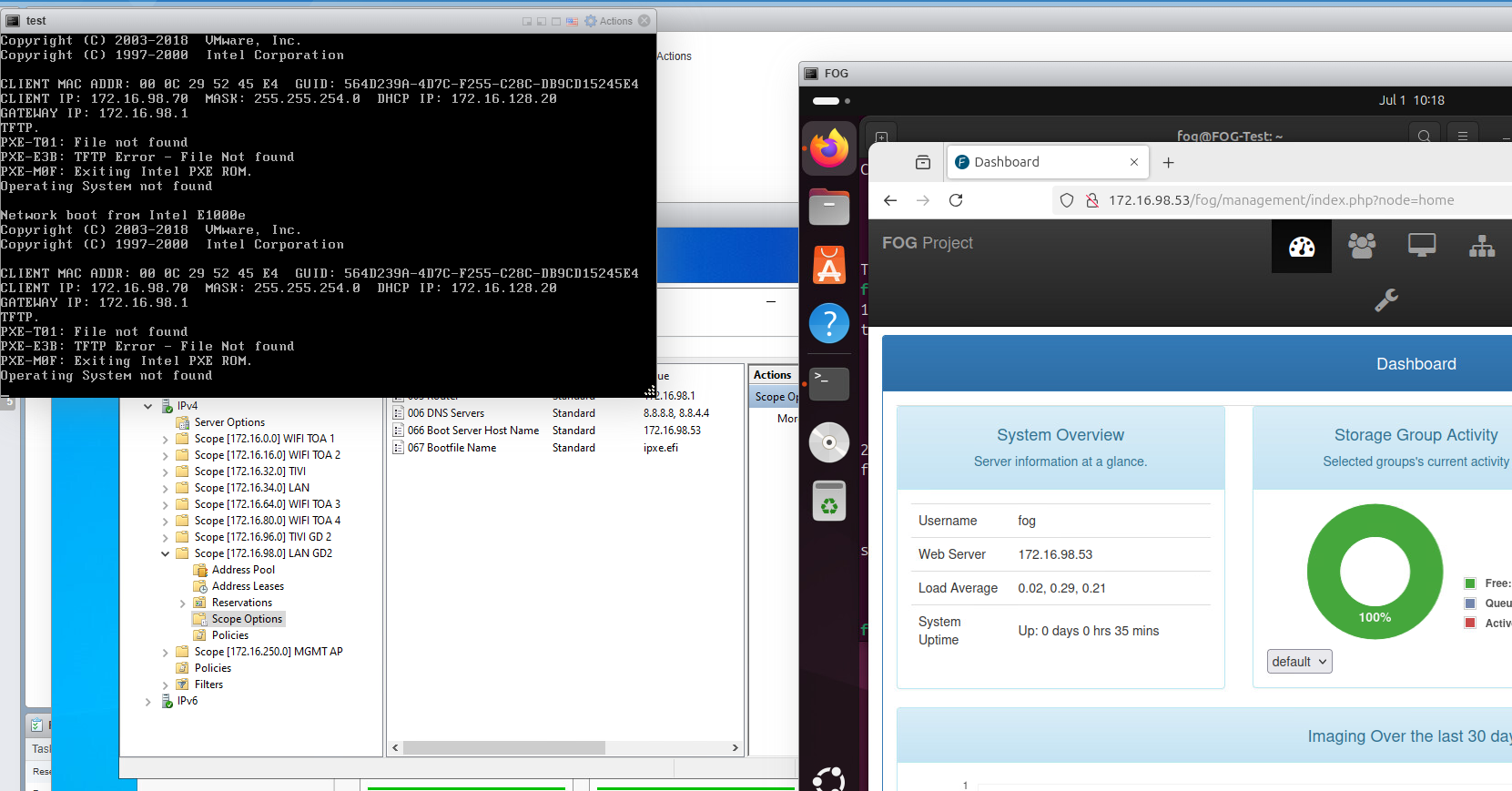Collapse the IPv4 node
Viewport: 1512px width, 791px height.
[147, 406]
